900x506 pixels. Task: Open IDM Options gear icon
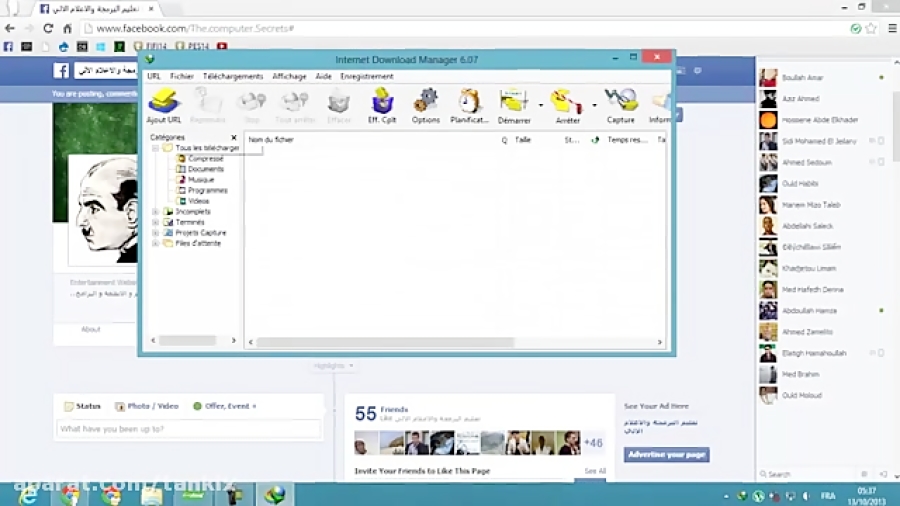425,106
